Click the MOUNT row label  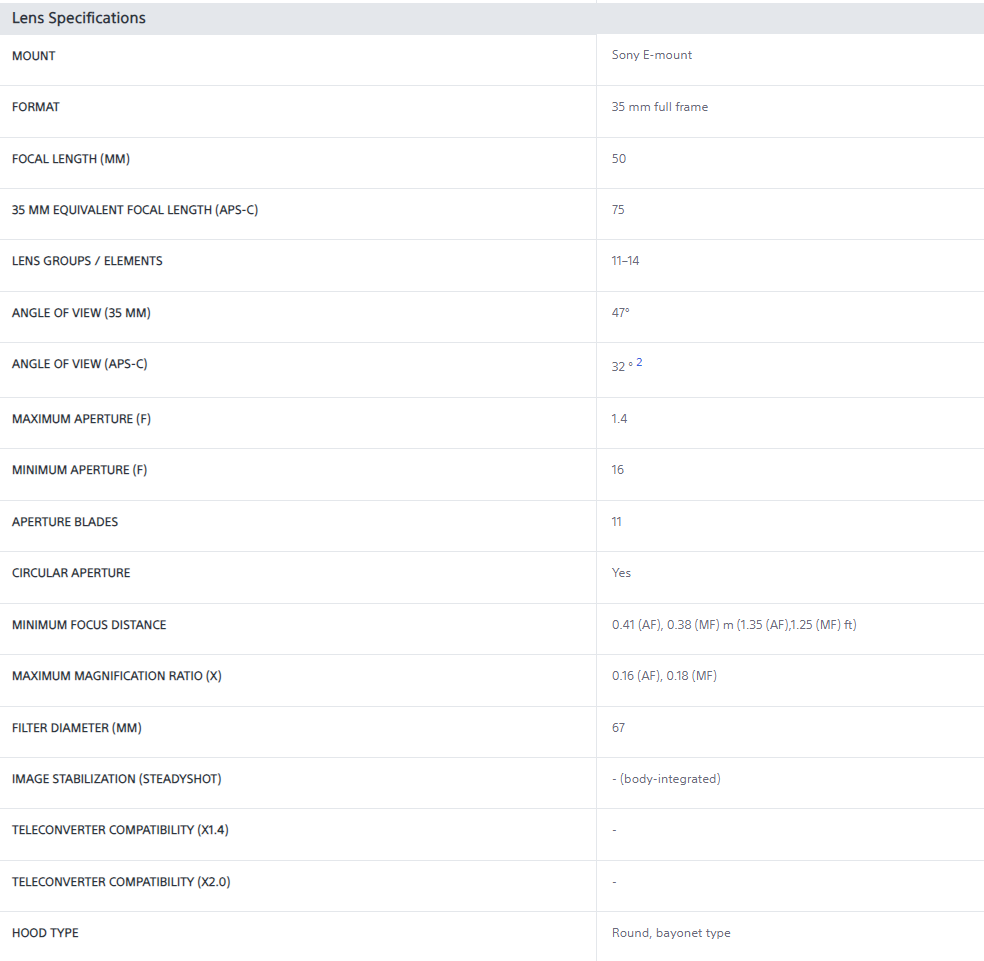click(34, 56)
